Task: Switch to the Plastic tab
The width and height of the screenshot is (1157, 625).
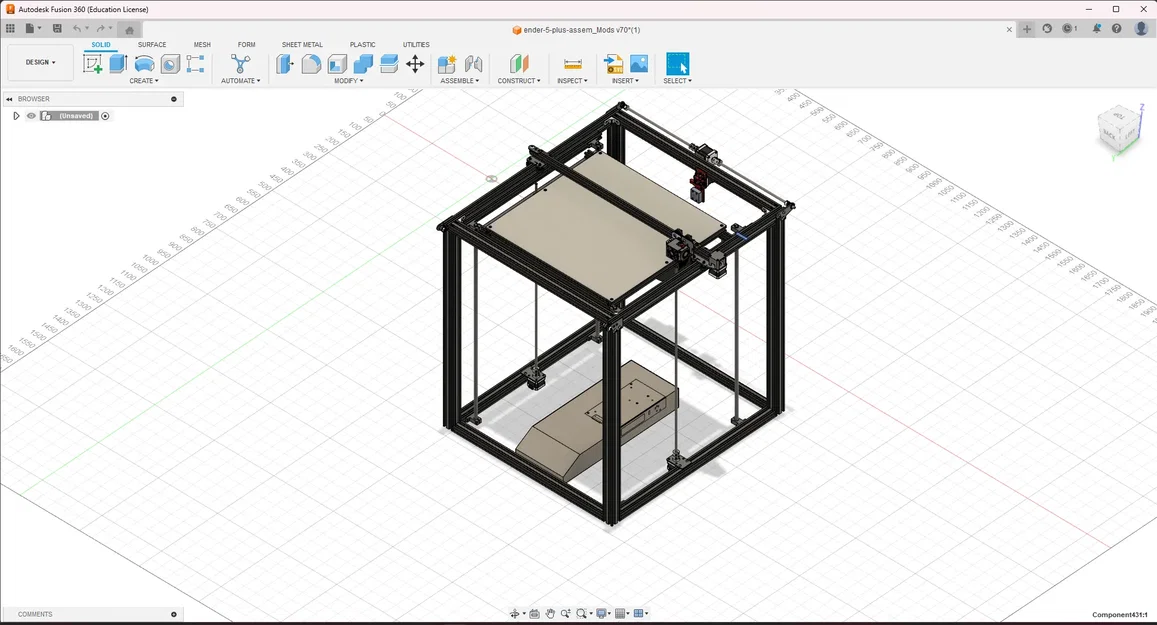Action: point(362,45)
